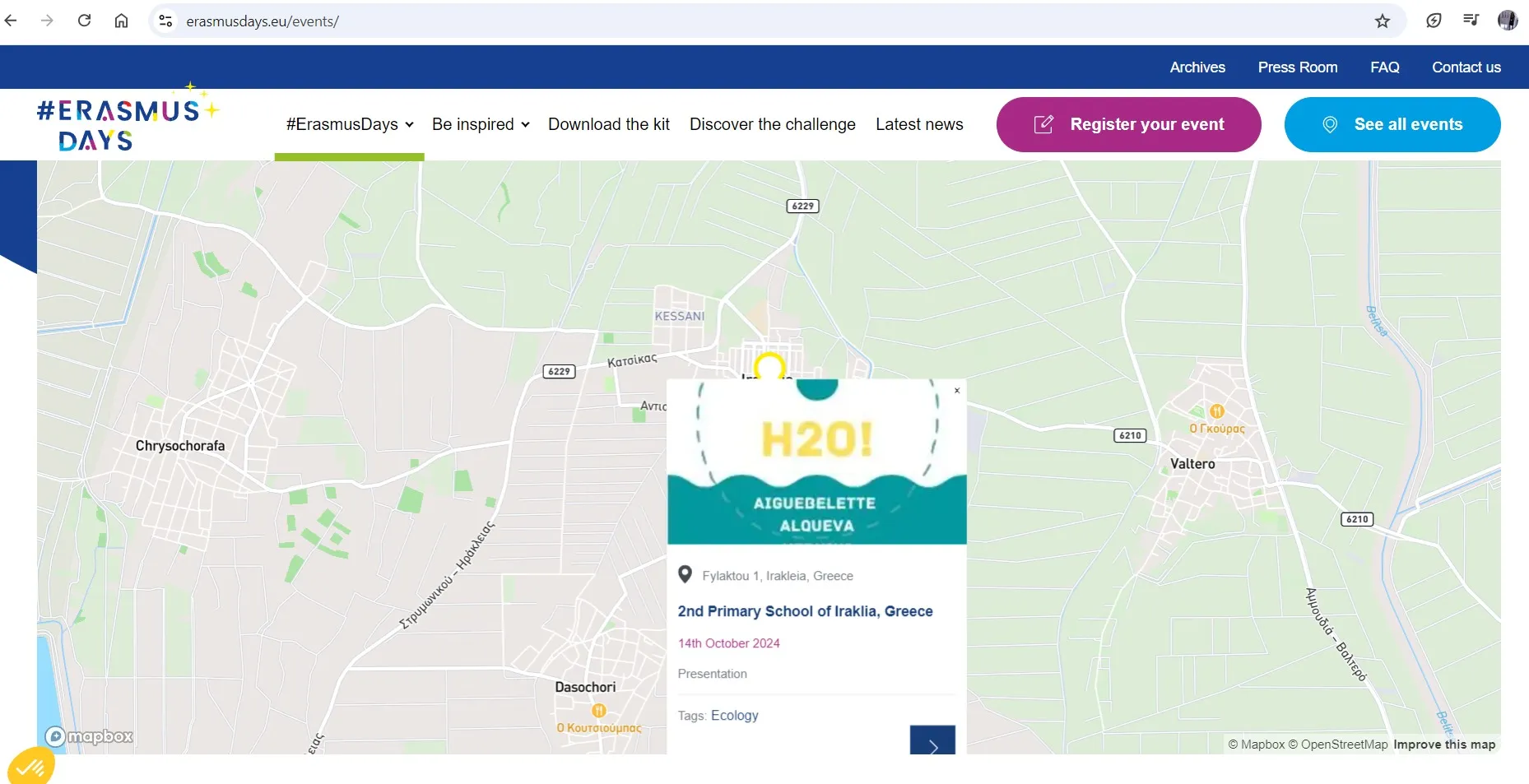Open Download the kit menu item
Image resolution: width=1529 pixels, height=784 pixels.
click(608, 124)
